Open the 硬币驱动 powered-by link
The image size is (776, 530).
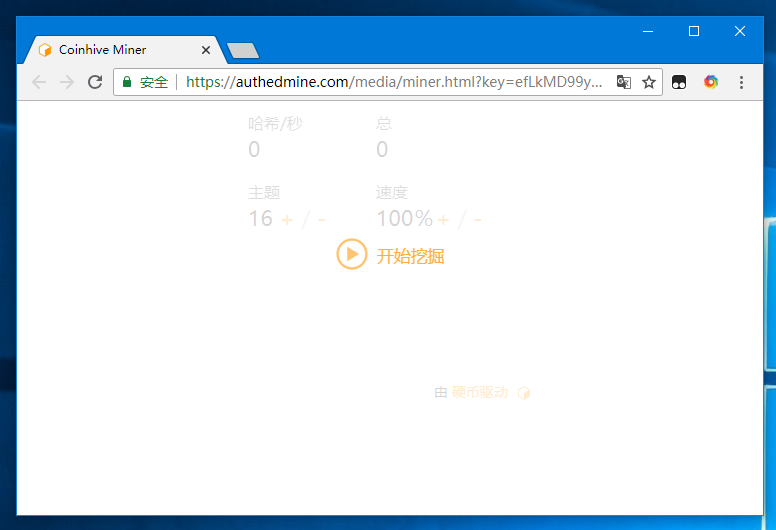480,393
